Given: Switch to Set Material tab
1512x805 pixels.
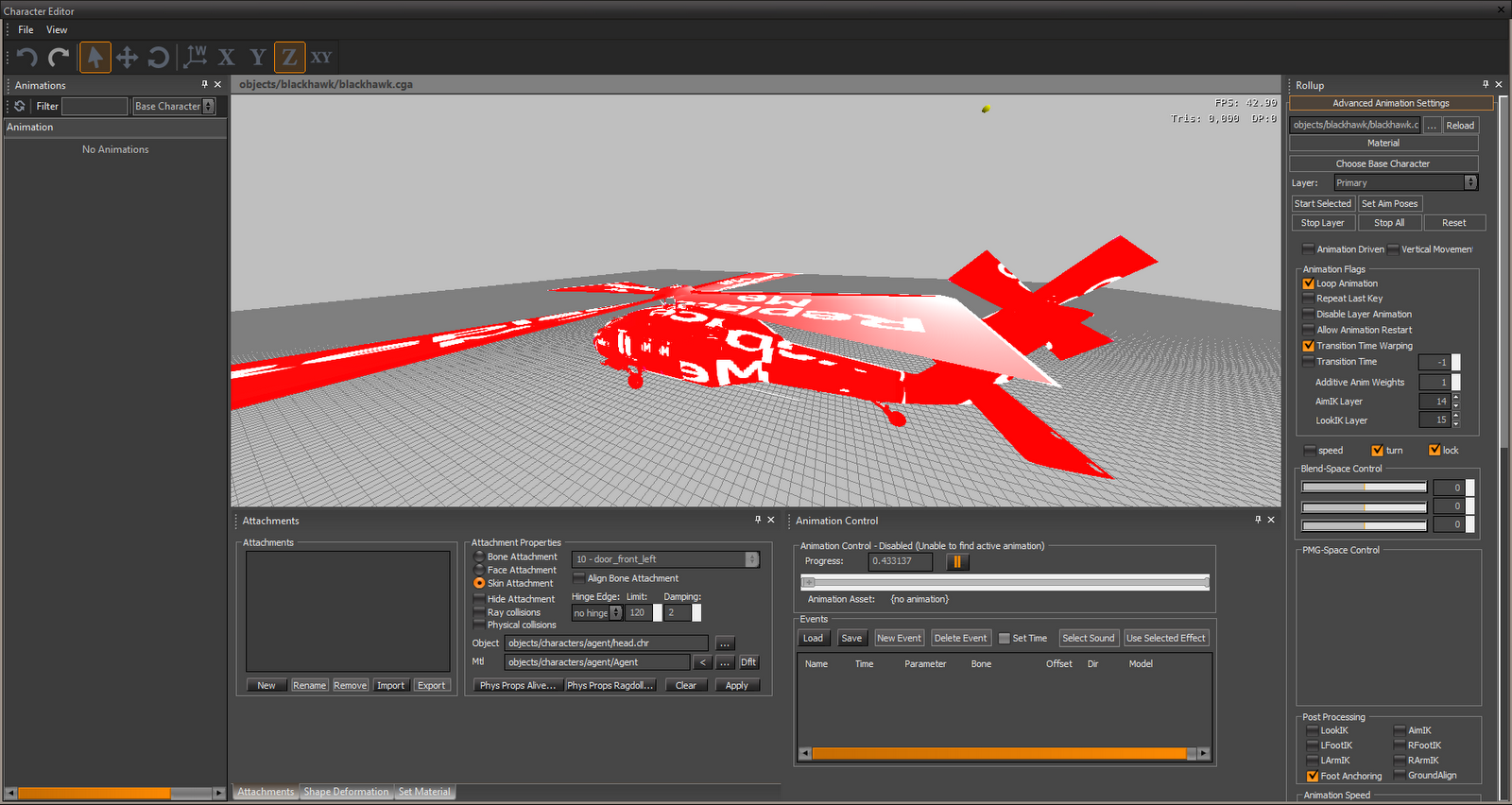Looking at the screenshot, I should (424, 792).
